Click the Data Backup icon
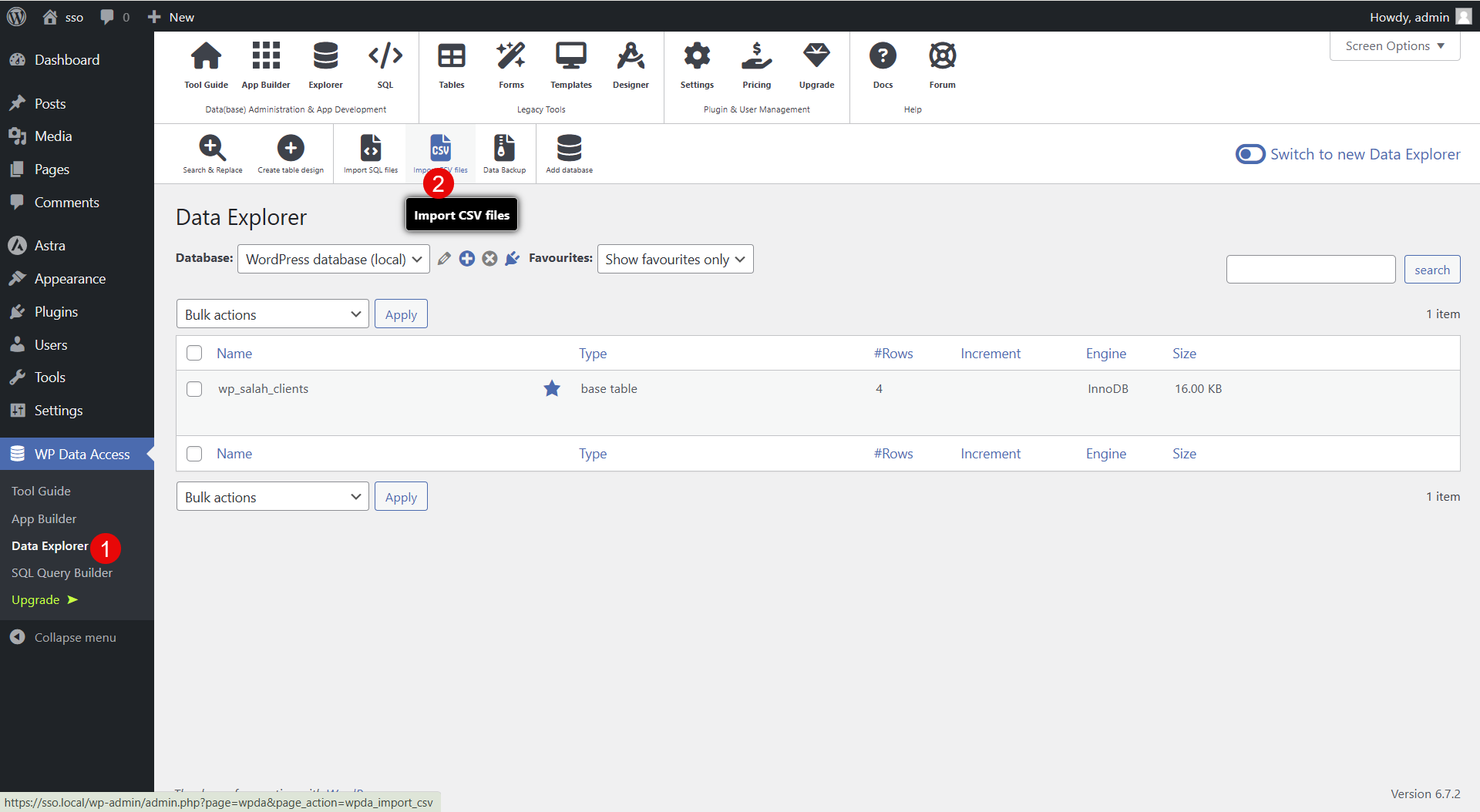 pyautogui.click(x=504, y=153)
